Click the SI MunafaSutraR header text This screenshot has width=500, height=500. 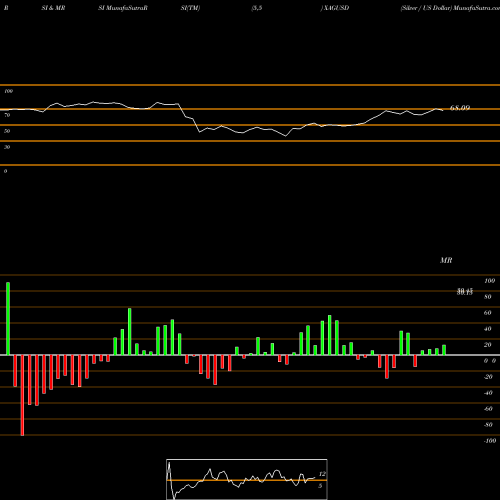123,8
